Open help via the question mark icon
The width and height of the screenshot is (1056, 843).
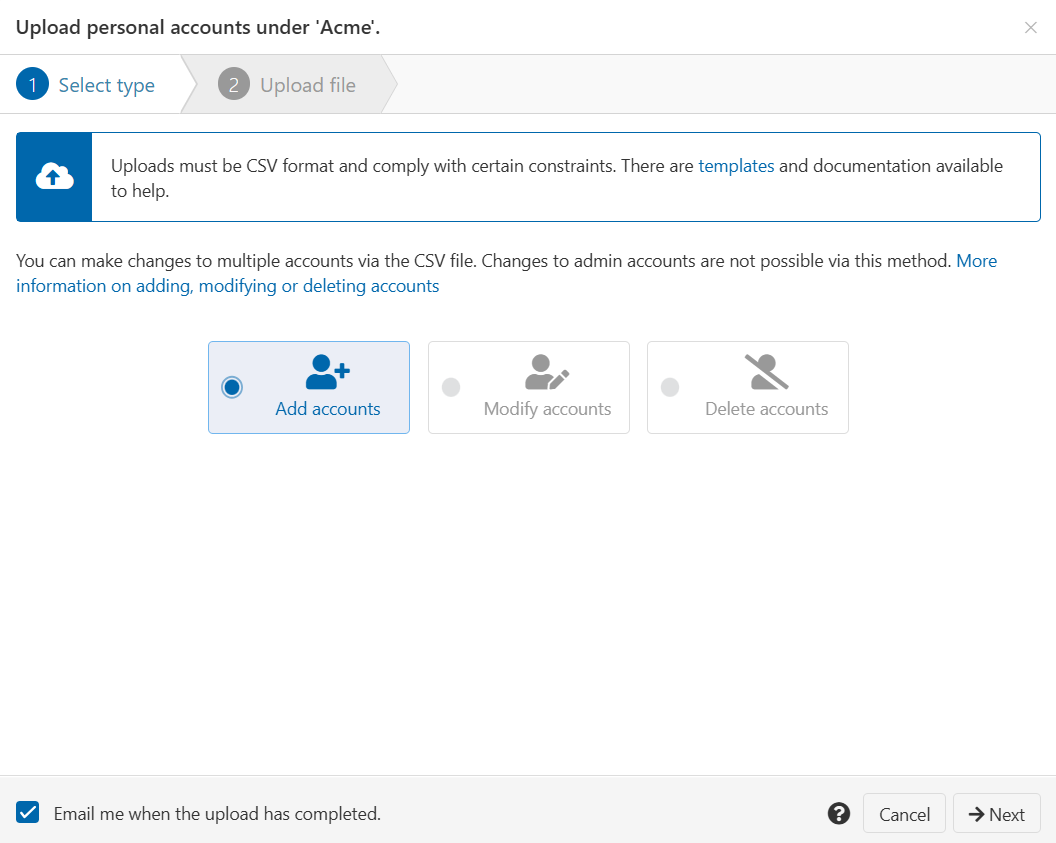pyautogui.click(x=838, y=813)
